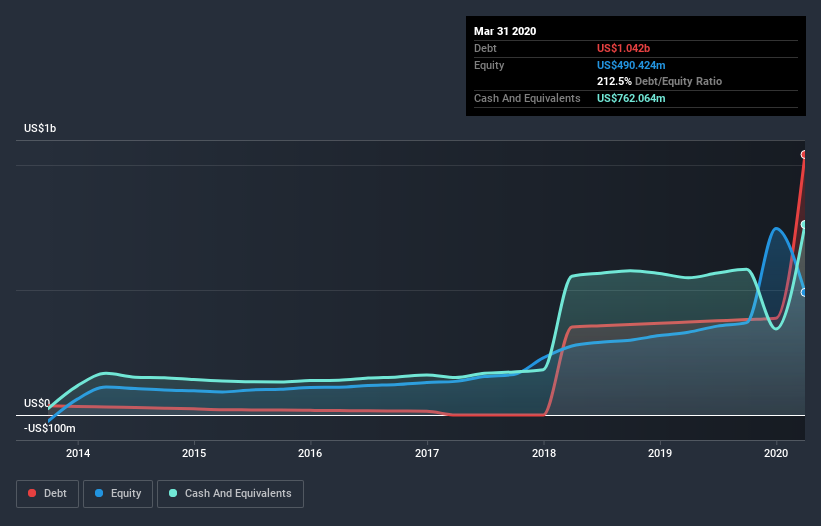Click the 2020 axis label

tap(776, 453)
